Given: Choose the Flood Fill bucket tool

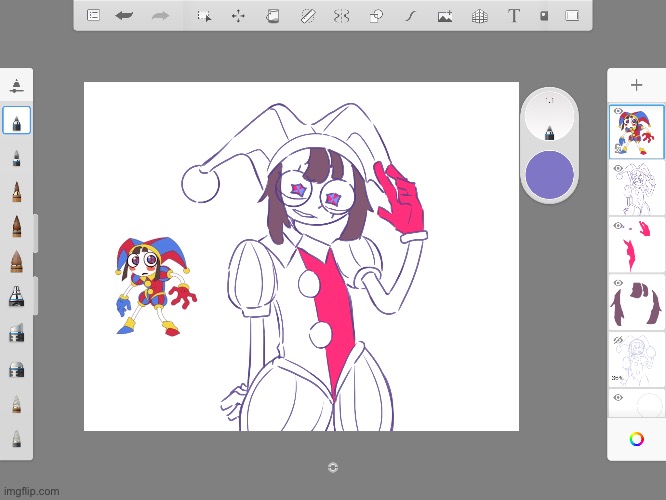Looking at the screenshot, I should [x=272, y=16].
